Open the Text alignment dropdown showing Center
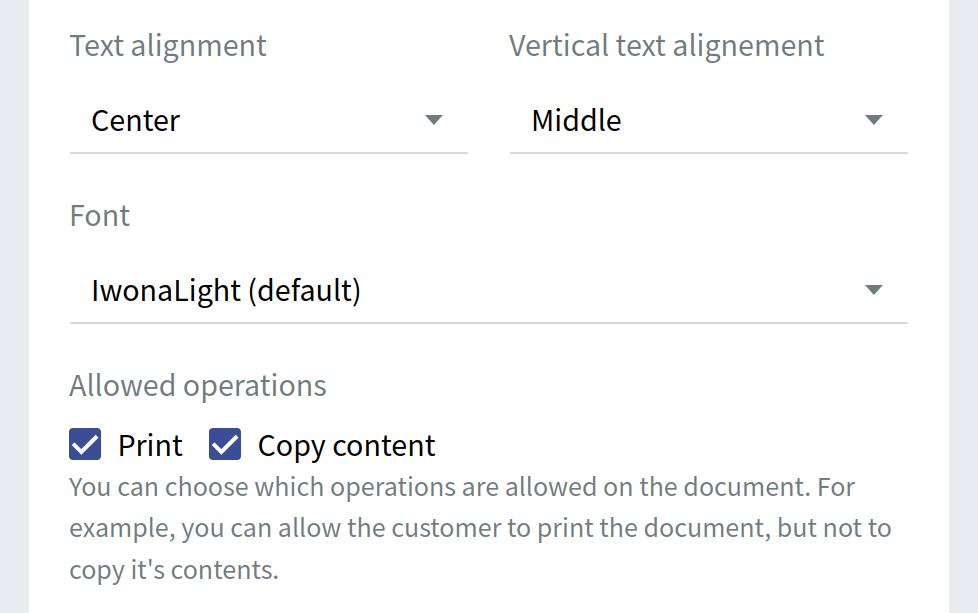This screenshot has height=613, width=978. (x=269, y=120)
